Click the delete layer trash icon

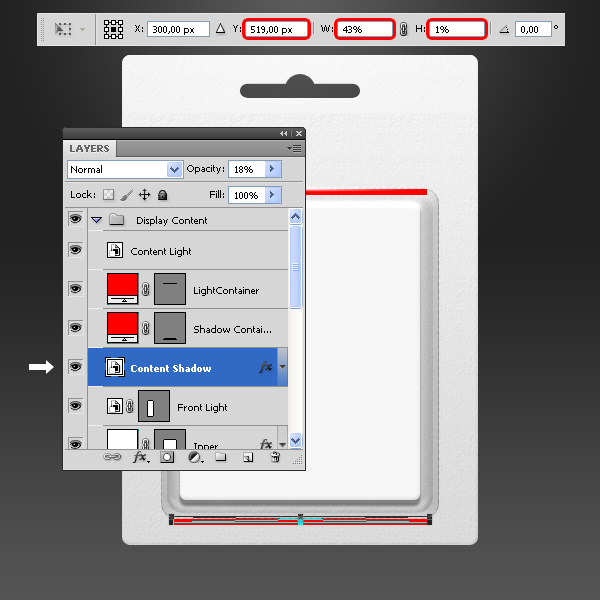tap(275, 457)
